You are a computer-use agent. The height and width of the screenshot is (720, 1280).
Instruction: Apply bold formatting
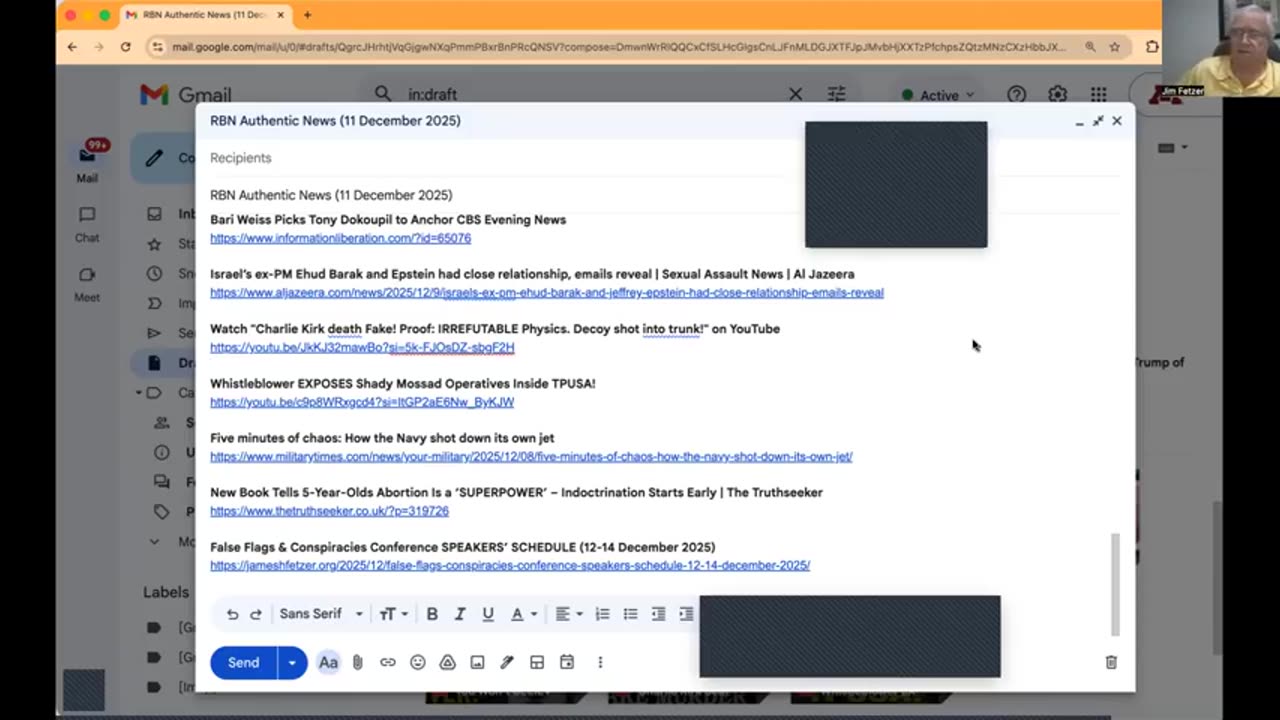[x=432, y=614]
